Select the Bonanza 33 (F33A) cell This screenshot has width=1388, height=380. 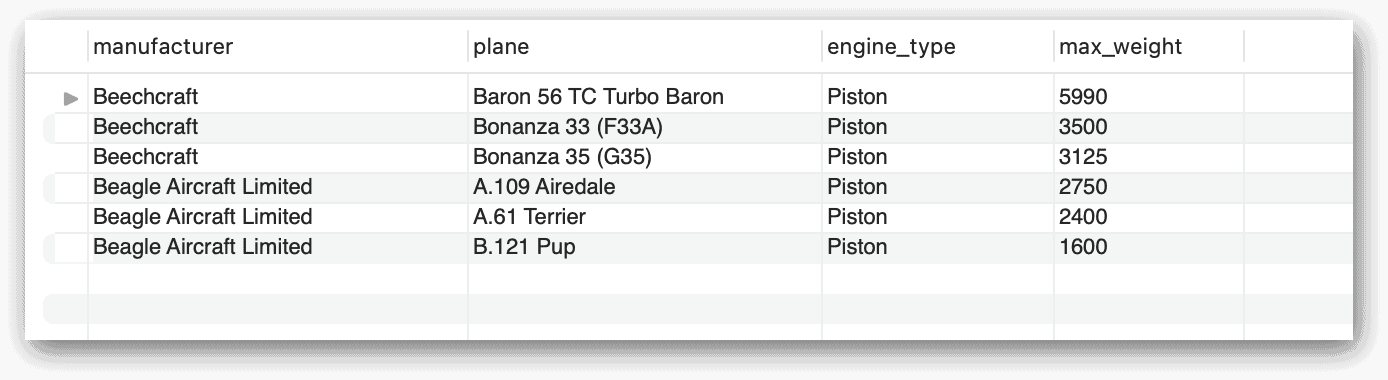(x=645, y=127)
